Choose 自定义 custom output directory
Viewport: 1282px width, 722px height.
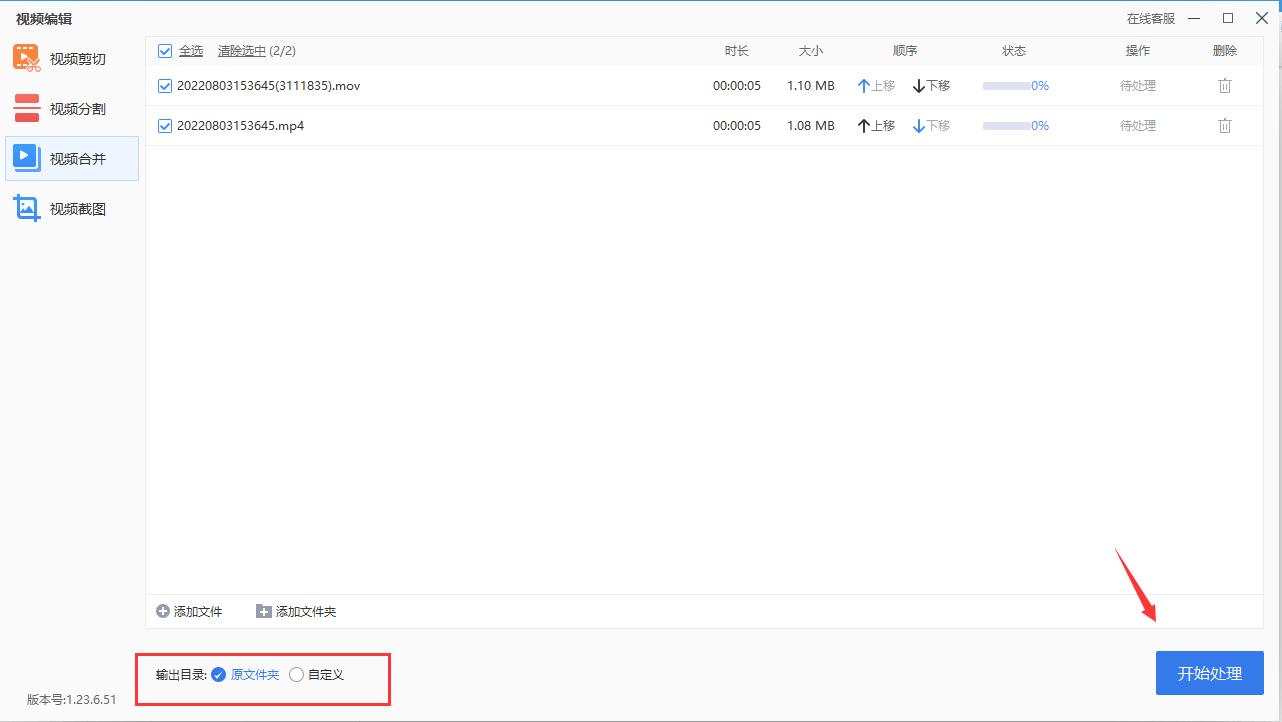pyautogui.click(x=296, y=675)
